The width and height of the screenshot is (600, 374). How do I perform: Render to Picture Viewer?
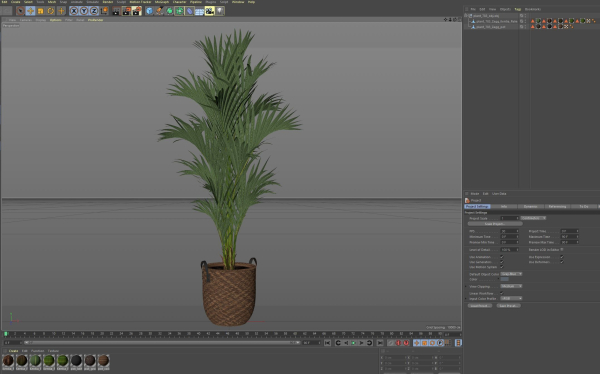coord(126,11)
